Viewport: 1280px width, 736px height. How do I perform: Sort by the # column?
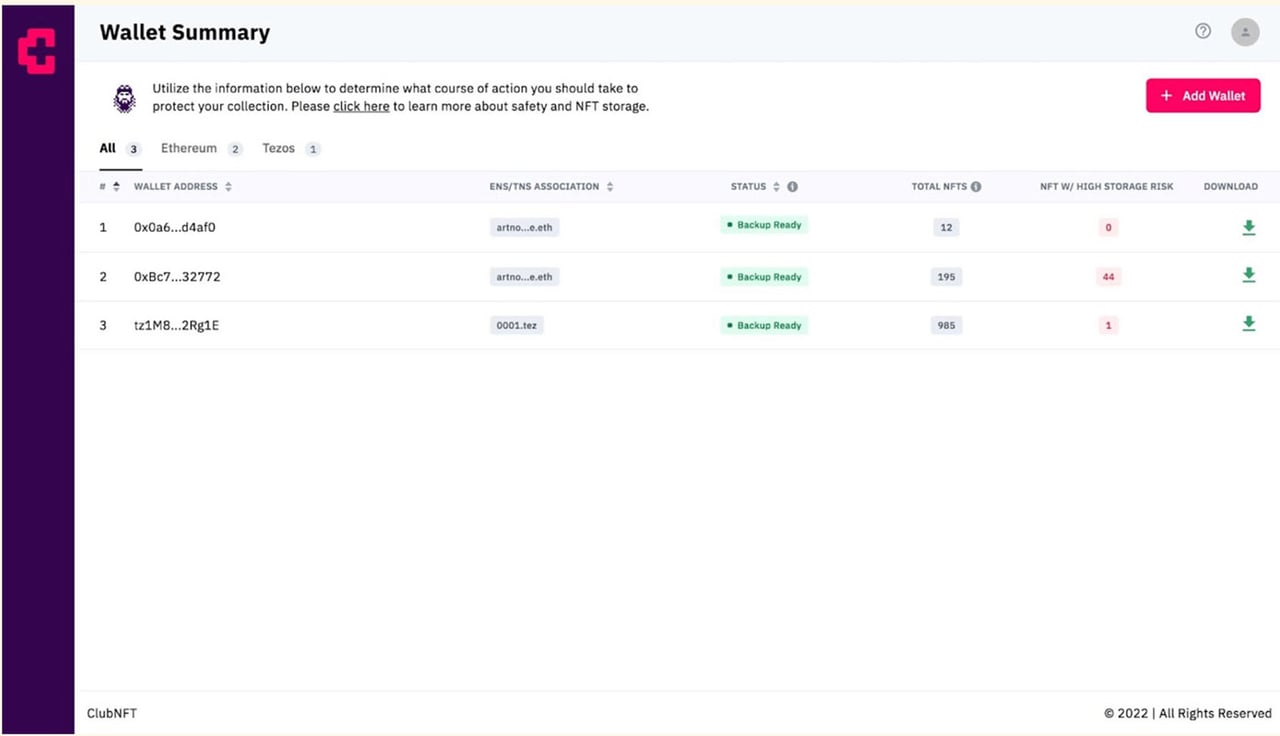(x=116, y=187)
